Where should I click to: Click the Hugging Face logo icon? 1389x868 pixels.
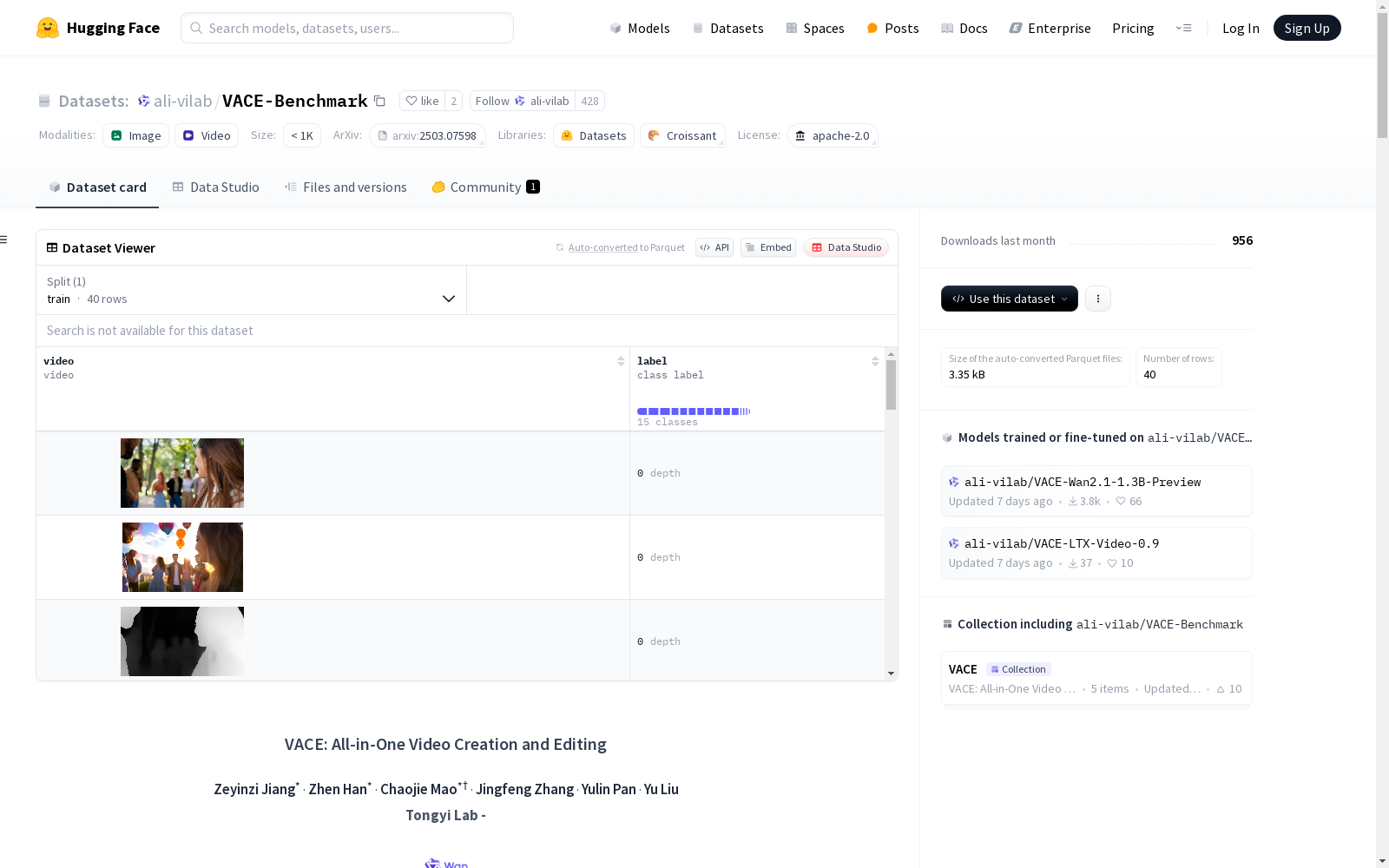48,28
